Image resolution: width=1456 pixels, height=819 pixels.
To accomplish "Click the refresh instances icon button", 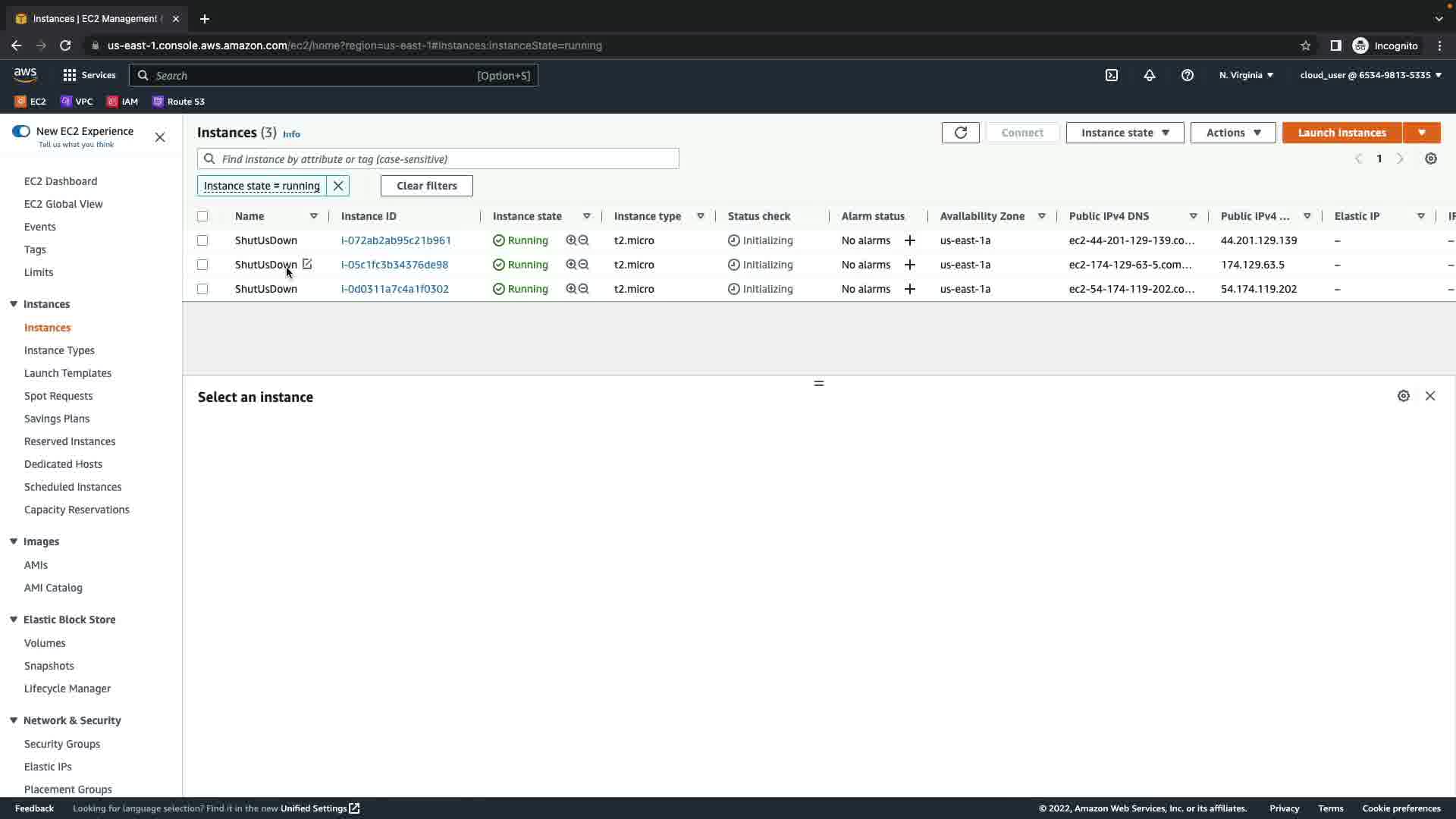I will (x=960, y=133).
